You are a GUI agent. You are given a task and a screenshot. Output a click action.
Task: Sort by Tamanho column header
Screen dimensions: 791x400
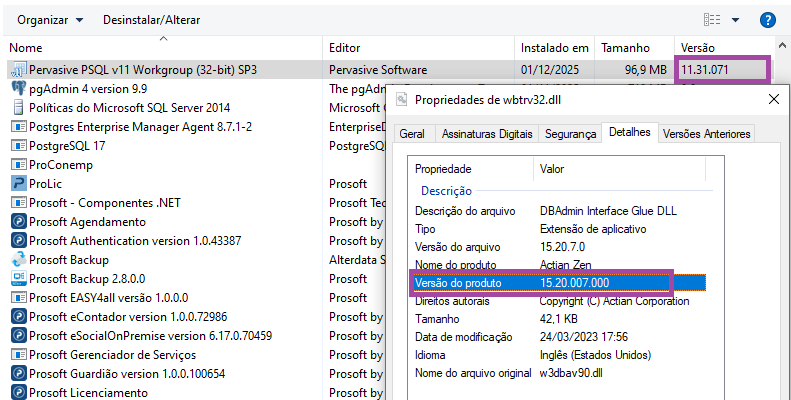tap(635, 48)
